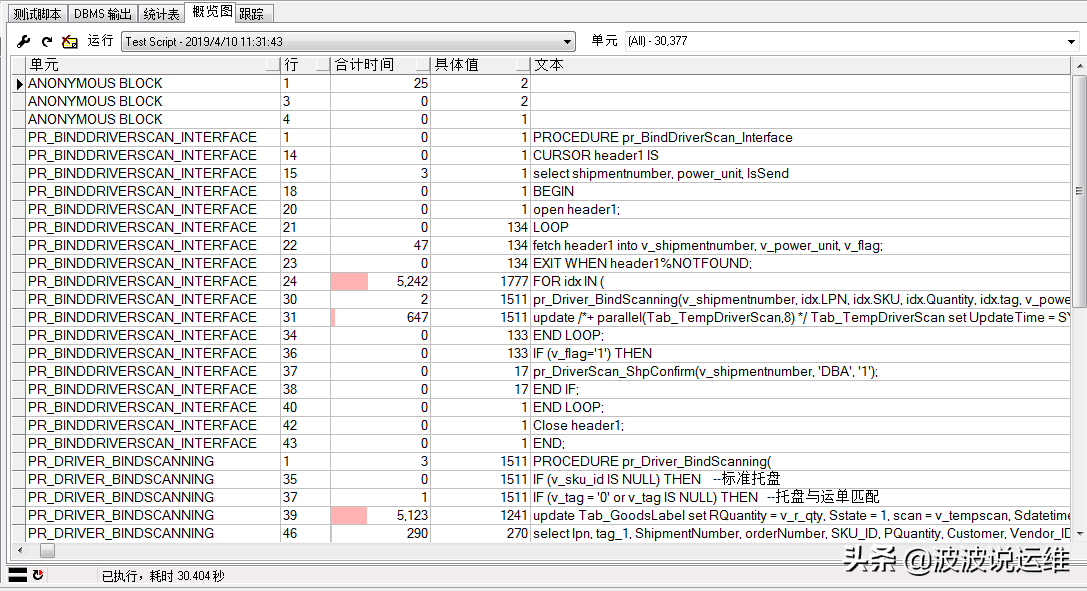Open the 单元 (All) dropdown
This screenshot has height=591, width=1087.
click(x=852, y=42)
